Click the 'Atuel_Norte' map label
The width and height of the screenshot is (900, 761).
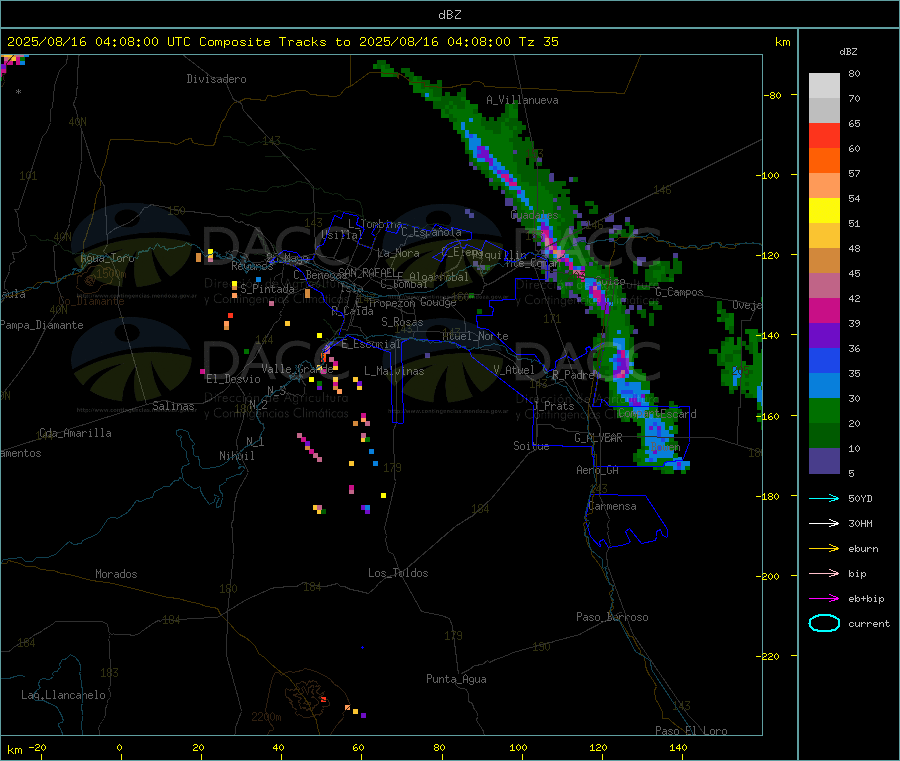(x=475, y=336)
